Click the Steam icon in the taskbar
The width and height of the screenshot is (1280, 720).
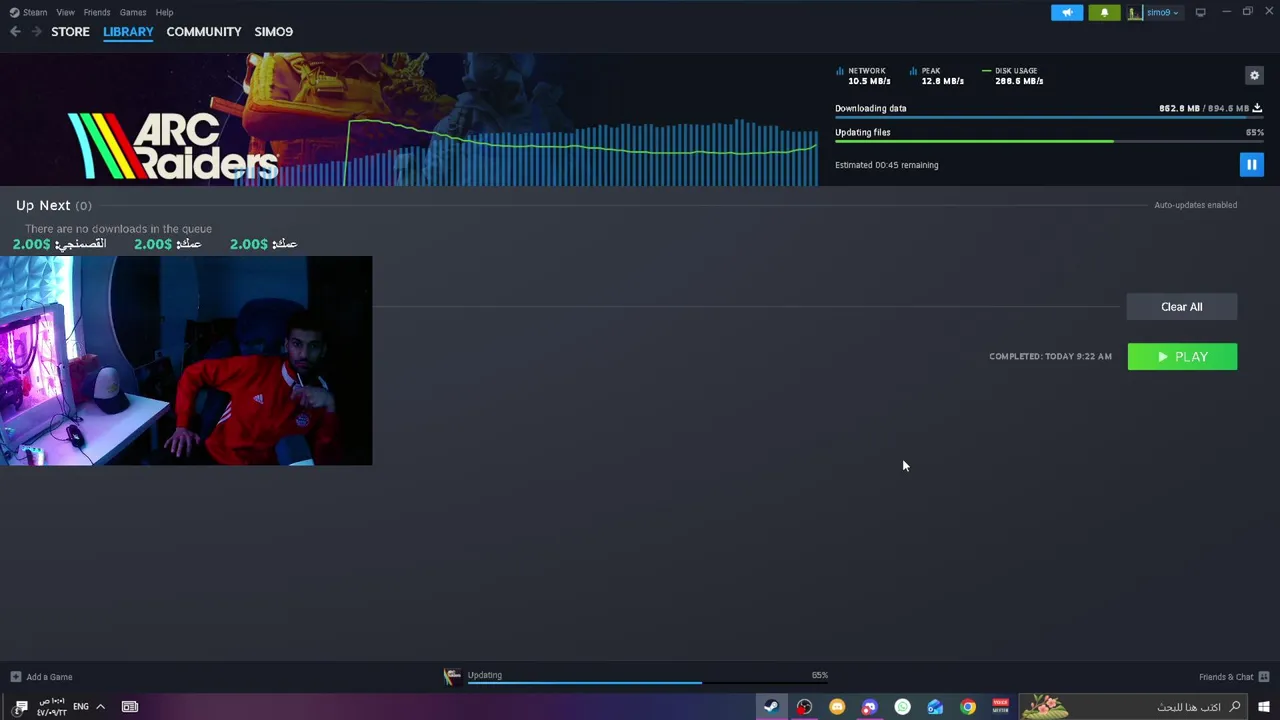point(771,707)
